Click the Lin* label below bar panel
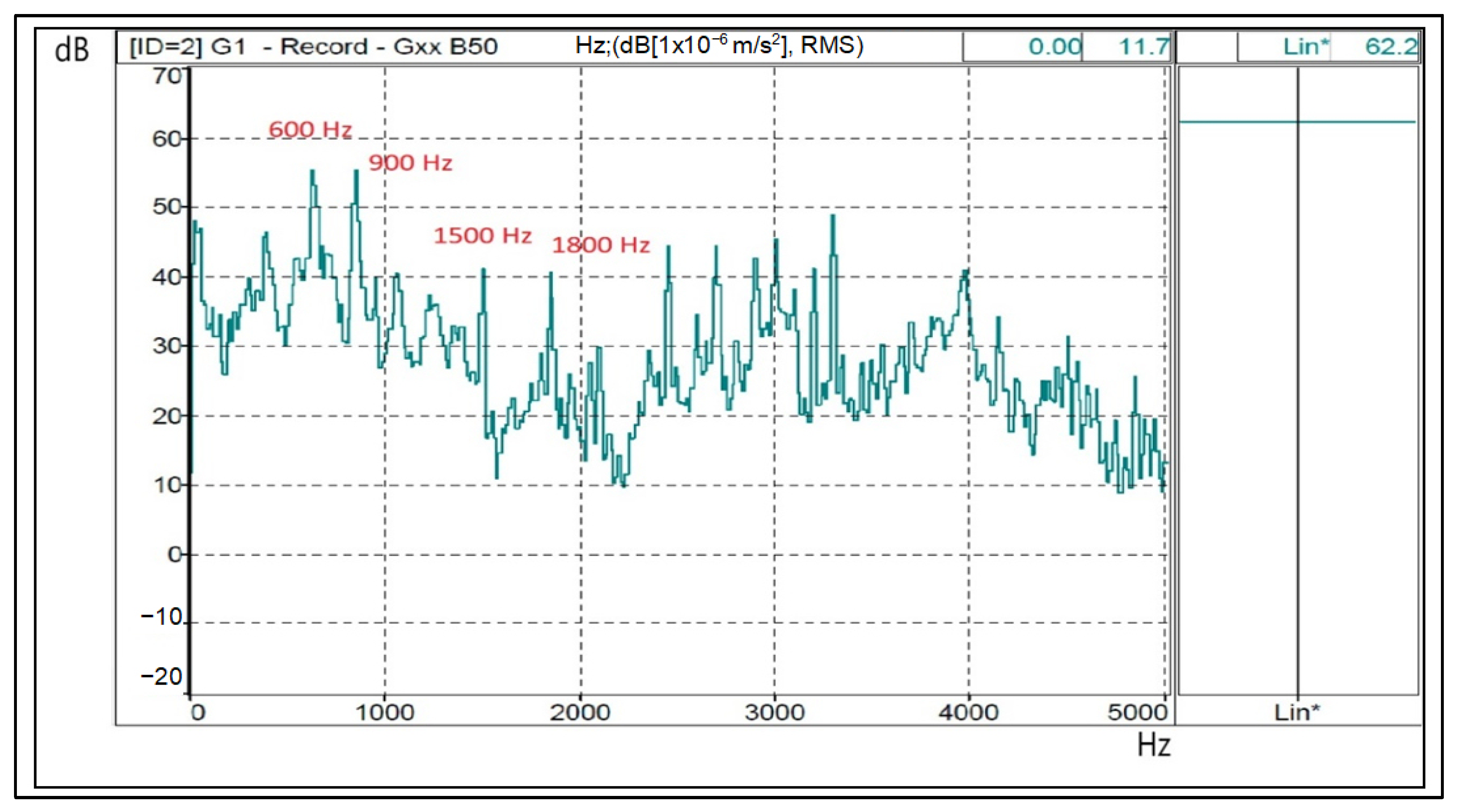The height and width of the screenshot is (812, 1457). (1296, 713)
